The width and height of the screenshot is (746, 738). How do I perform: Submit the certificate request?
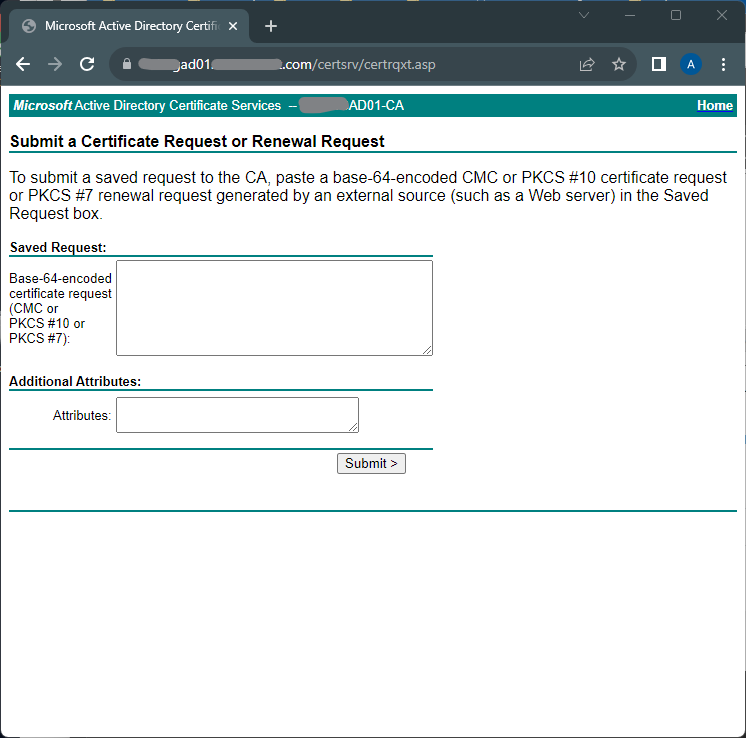pyautogui.click(x=371, y=463)
